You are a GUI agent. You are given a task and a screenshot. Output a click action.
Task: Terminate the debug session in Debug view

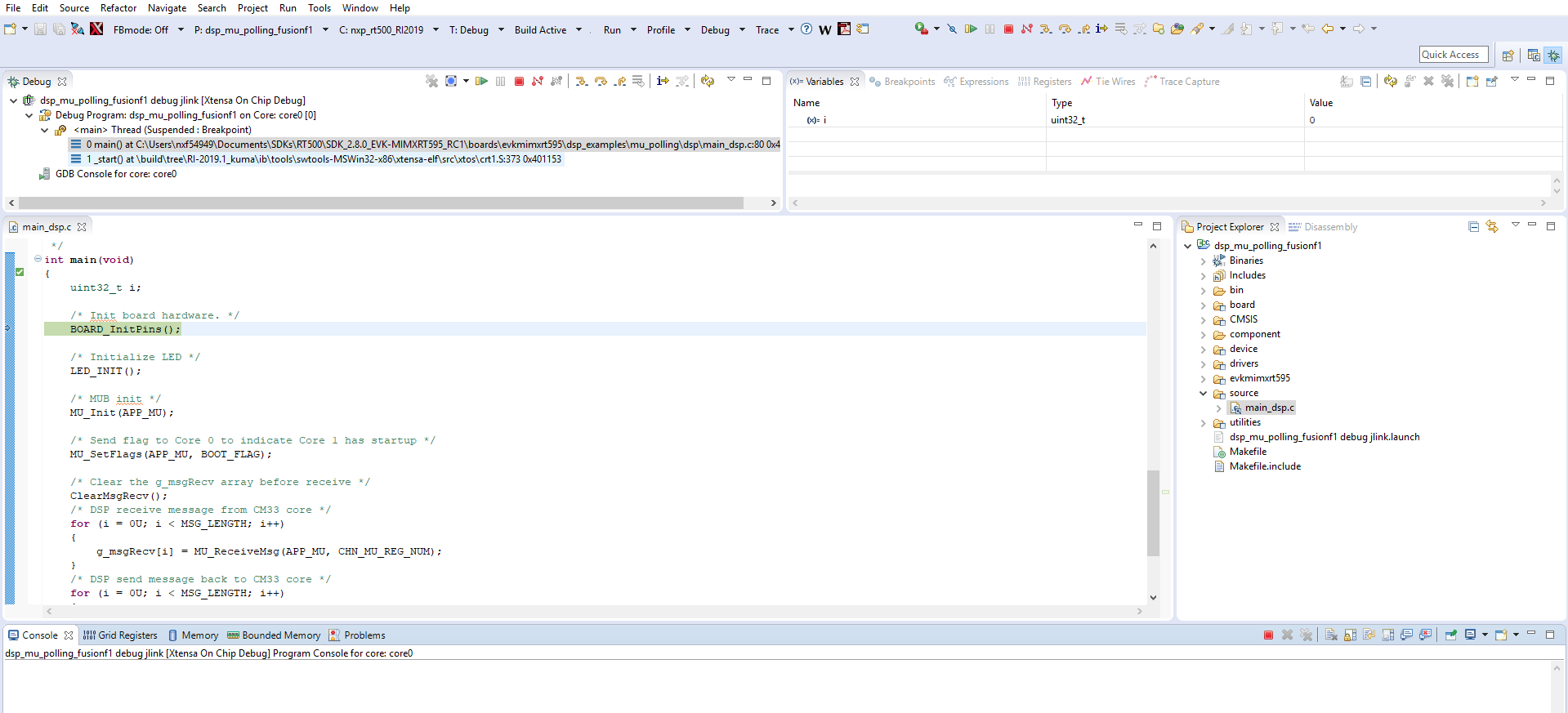[x=519, y=81]
